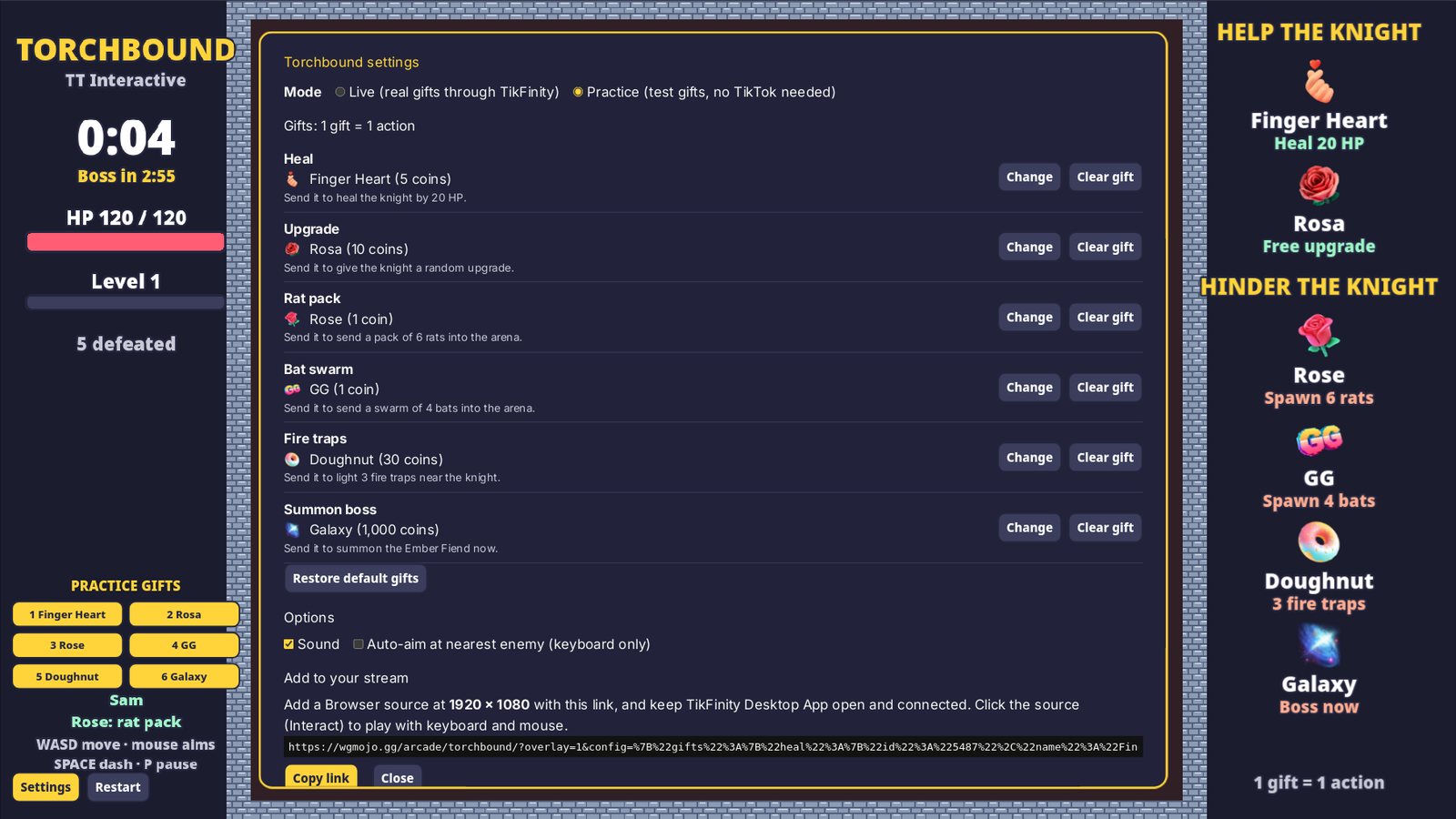Click the red HP bar
Image resolution: width=1456 pixels, height=819 pixels.
(x=126, y=242)
